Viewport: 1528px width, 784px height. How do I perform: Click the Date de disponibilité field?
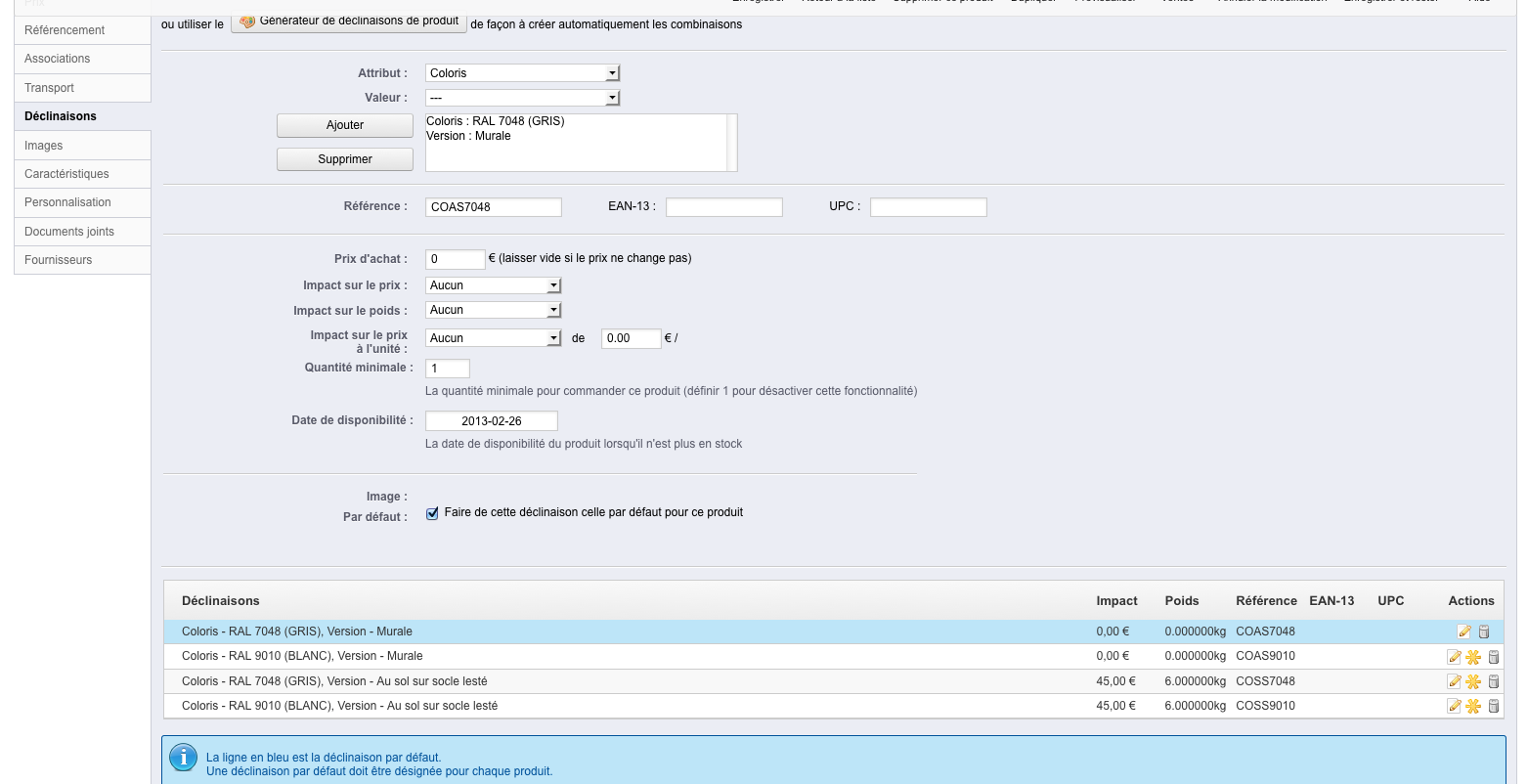[492, 421]
